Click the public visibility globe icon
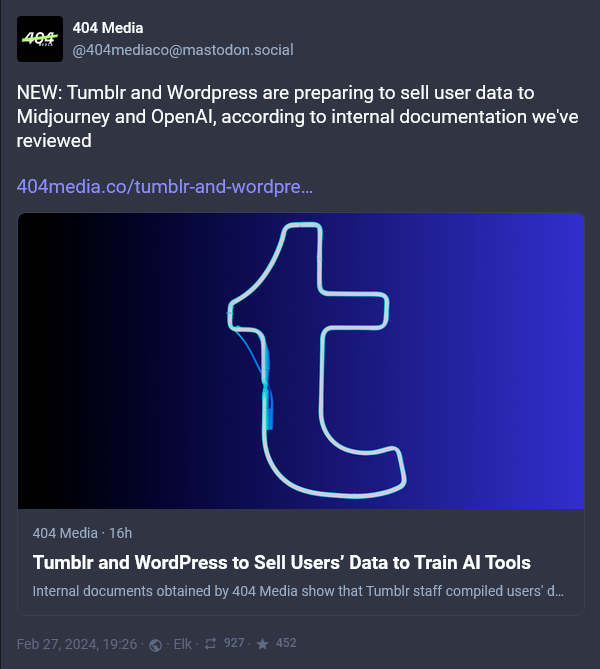600x669 pixels. (155, 645)
